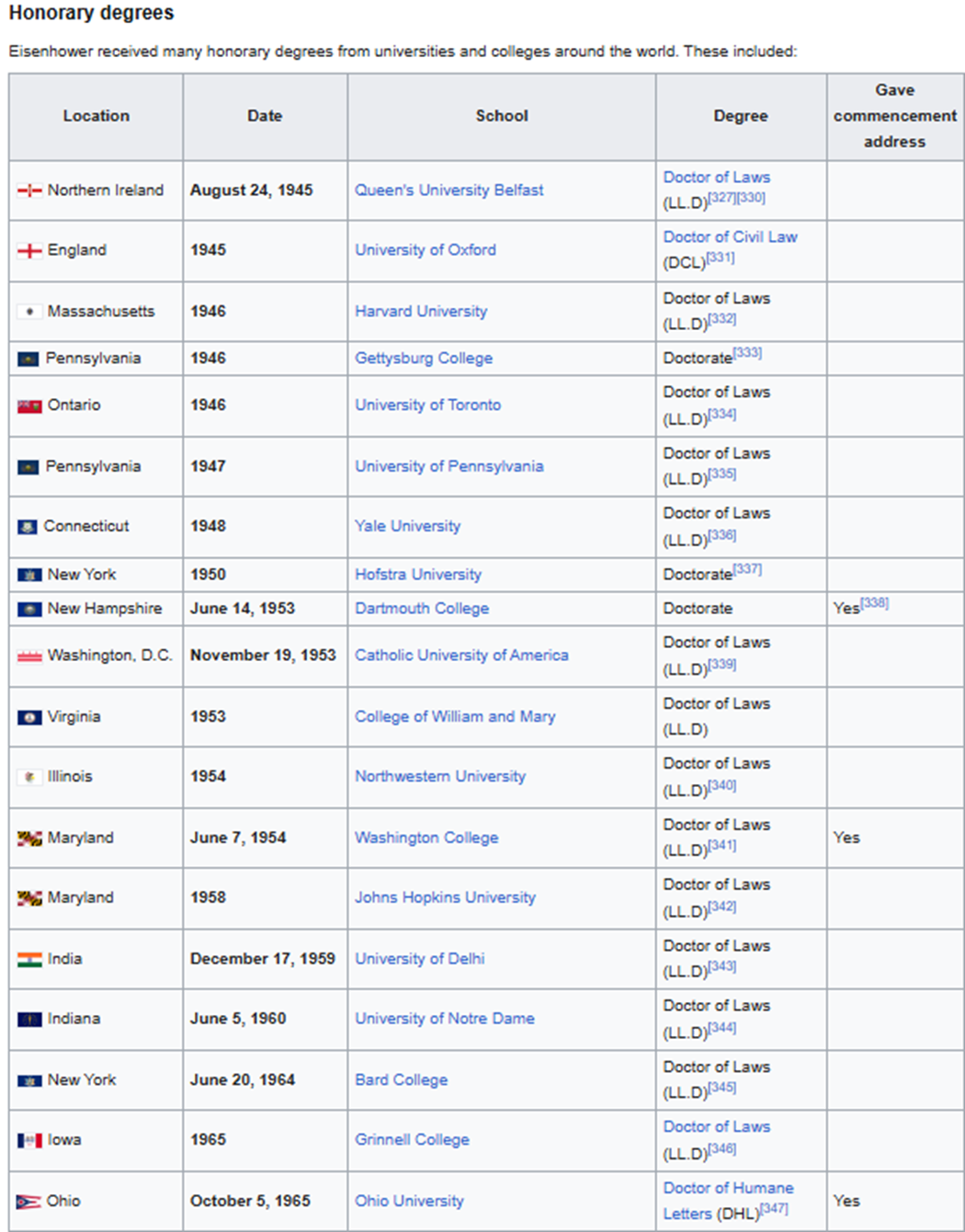This screenshot has width=965, height=1232.
Task: Open the University of Oxford link
Action: point(426,250)
